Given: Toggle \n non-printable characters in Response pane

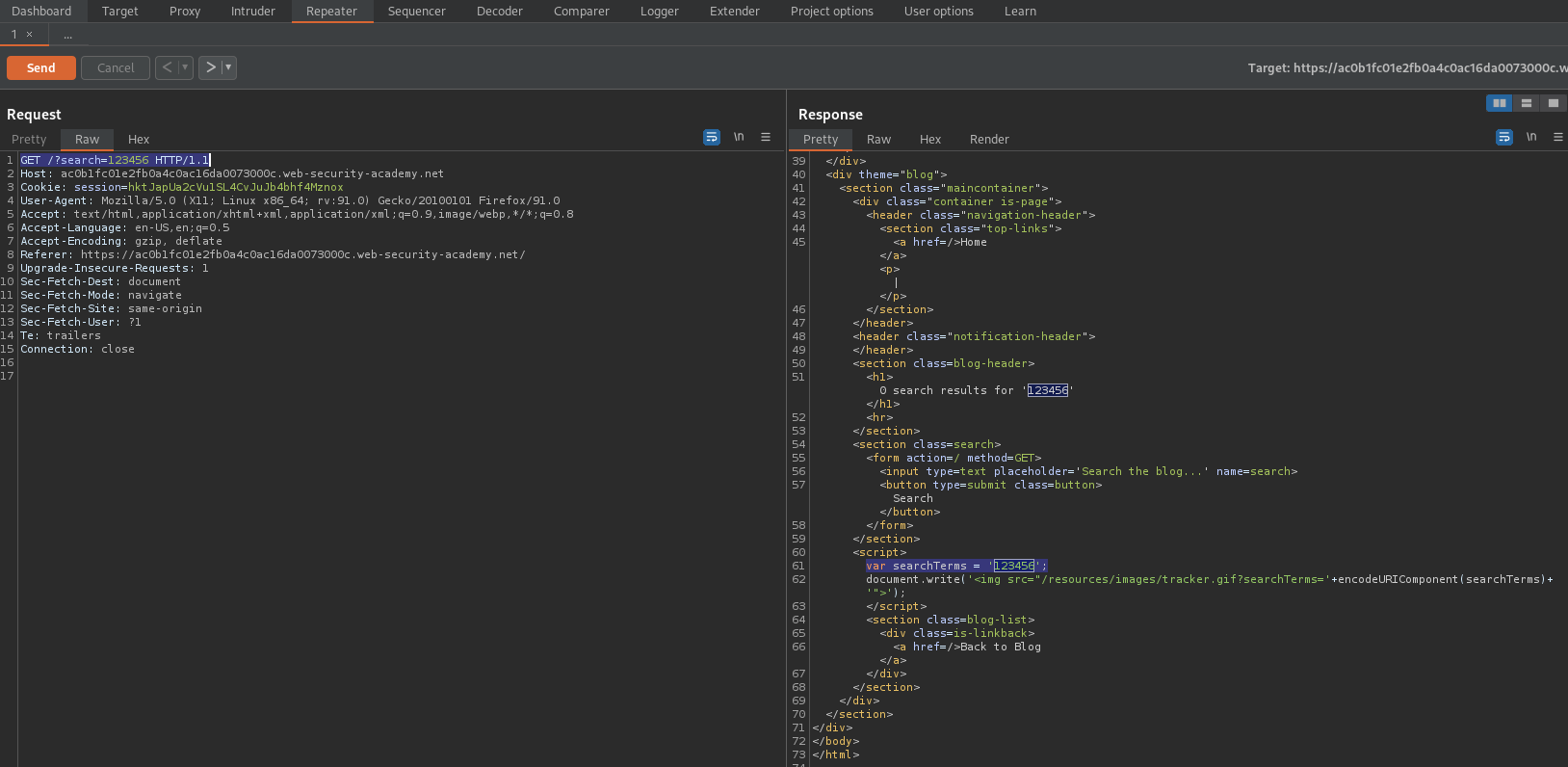Looking at the screenshot, I should [1531, 138].
